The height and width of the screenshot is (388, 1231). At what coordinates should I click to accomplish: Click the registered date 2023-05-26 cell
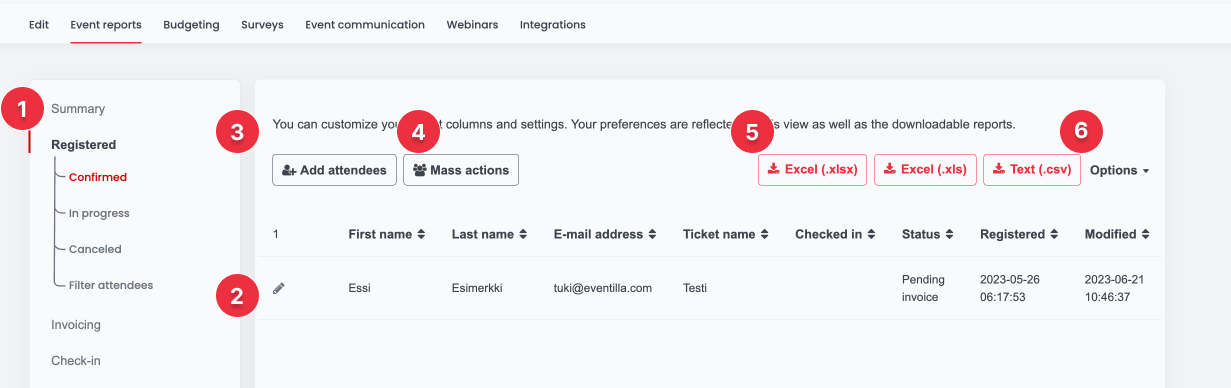[x=1011, y=288]
